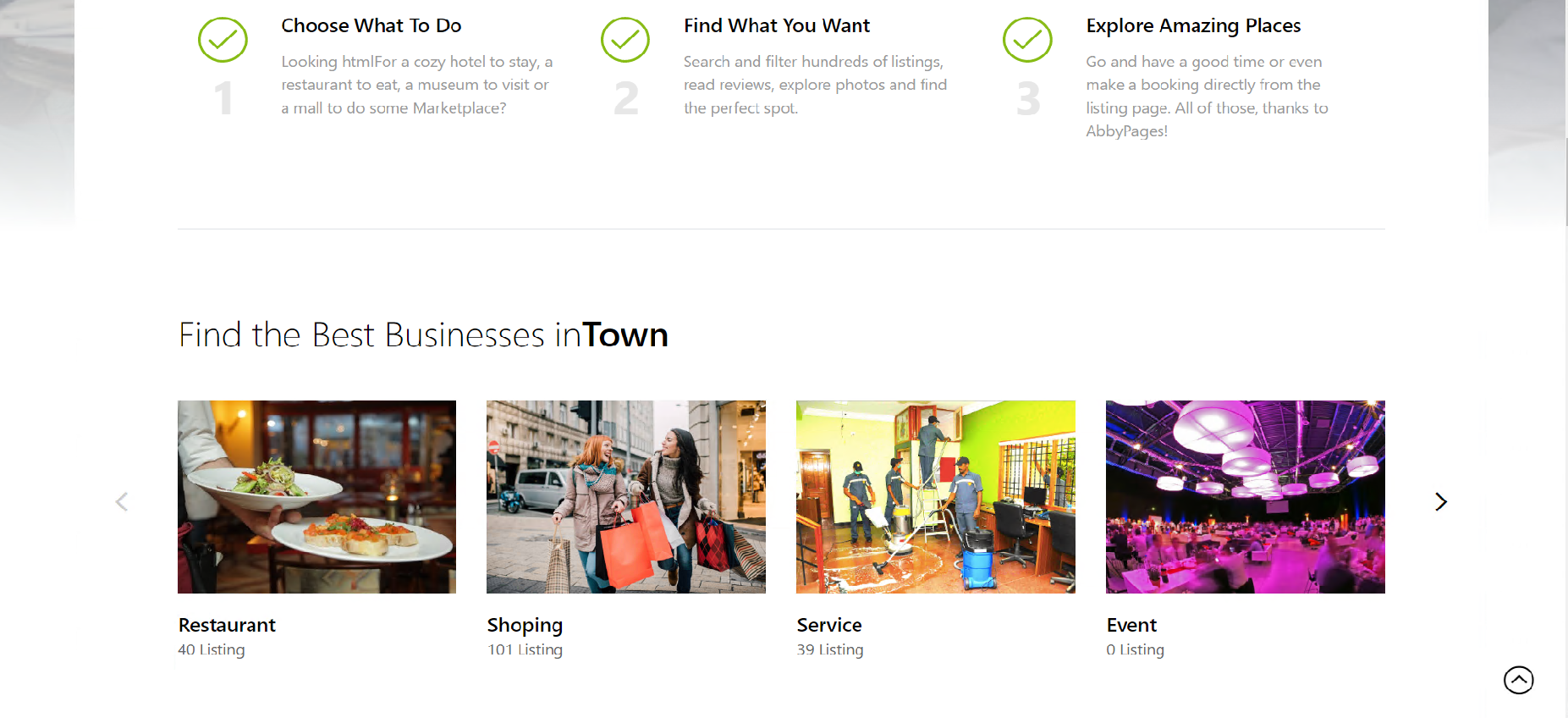1568x718 pixels.
Task: Click the "Choose What To Do" heading
Action: [x=371, y=25]
